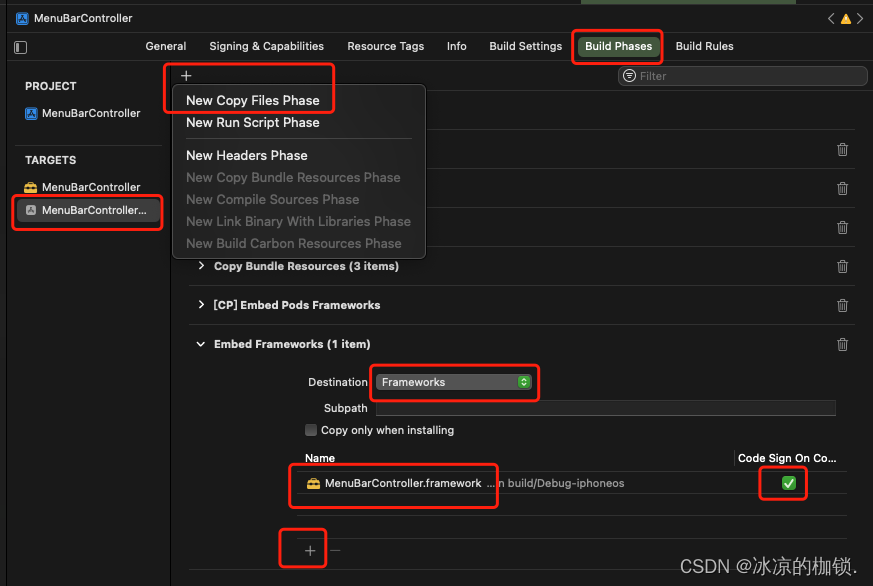The width and height of the screenshot is (873, 586).
Task: Click the plus icon atop the phase popup
Action: tap(186, 74)
